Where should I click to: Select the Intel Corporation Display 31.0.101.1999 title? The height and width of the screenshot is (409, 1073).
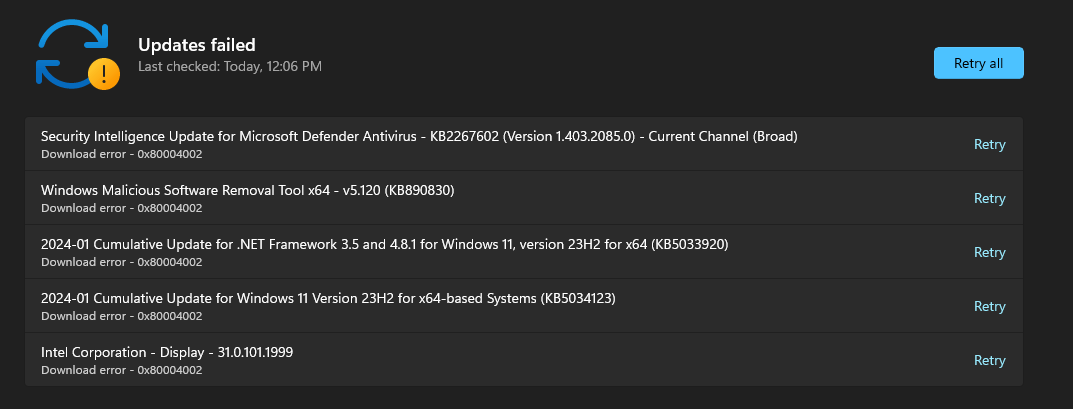166,352
